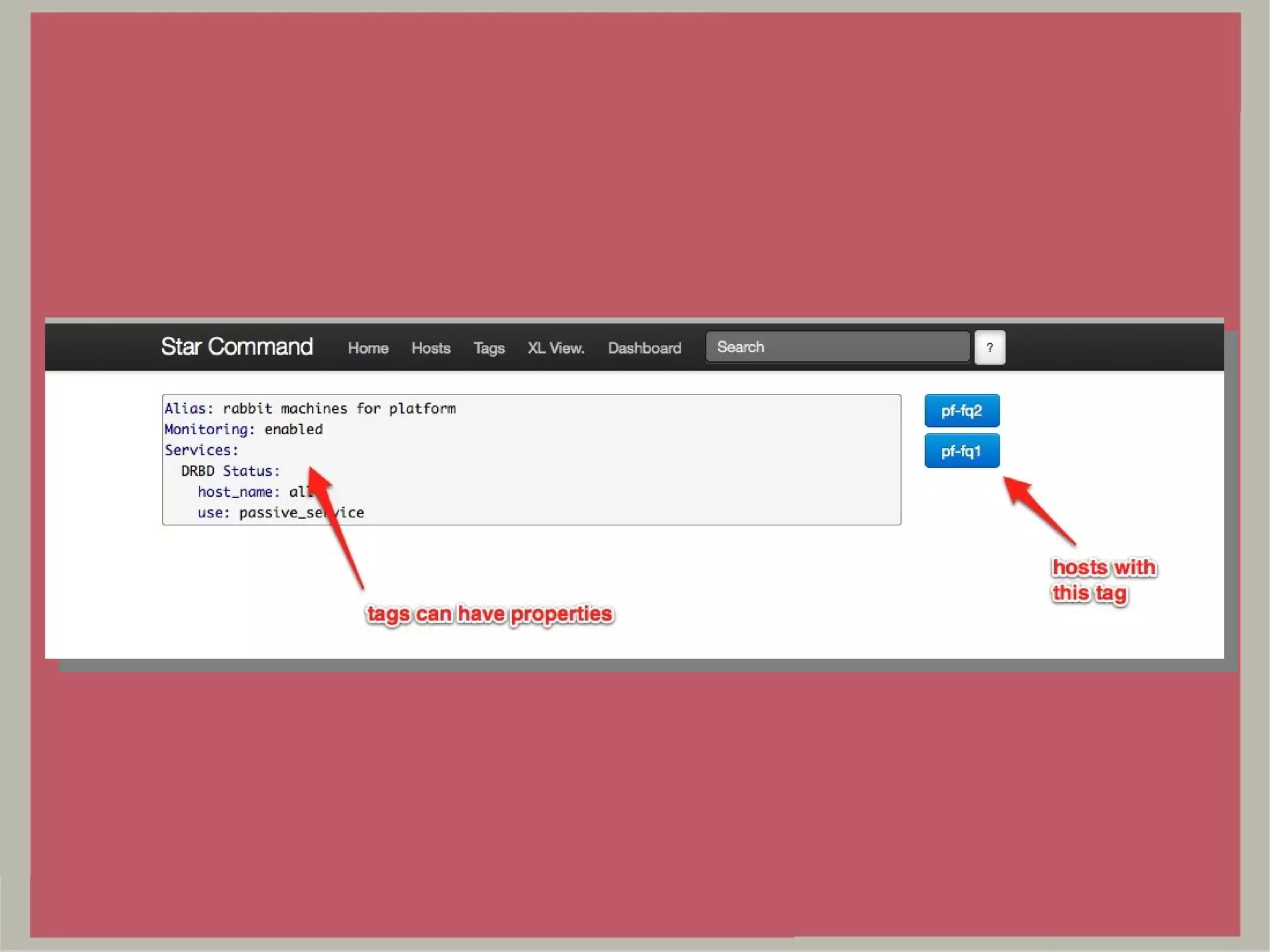Viewport: 1270px width, 952px height.
Task: Open host pf-fq2
Action: click(961, 411)
